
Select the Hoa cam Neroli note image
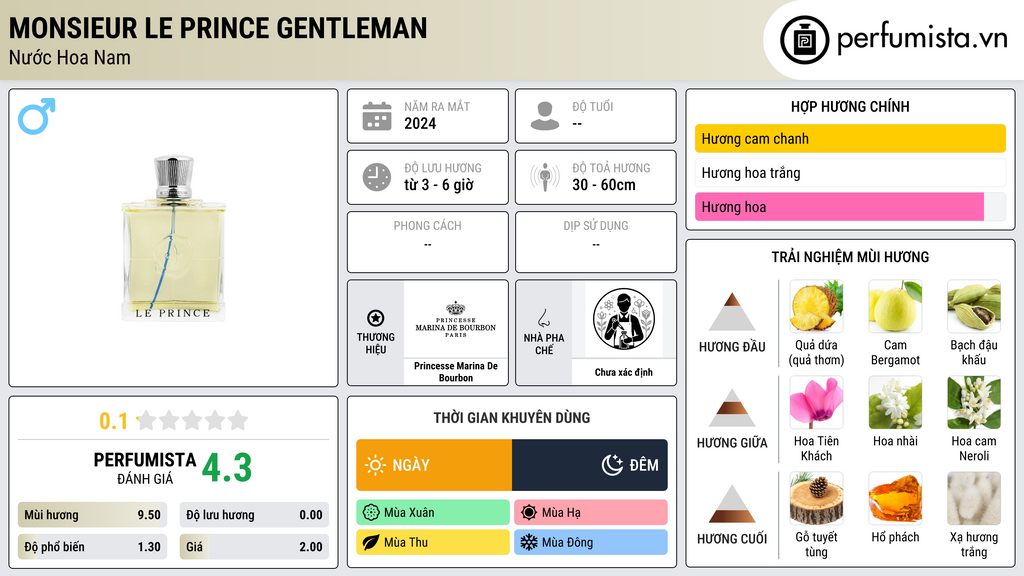click(x=974, y=402)
